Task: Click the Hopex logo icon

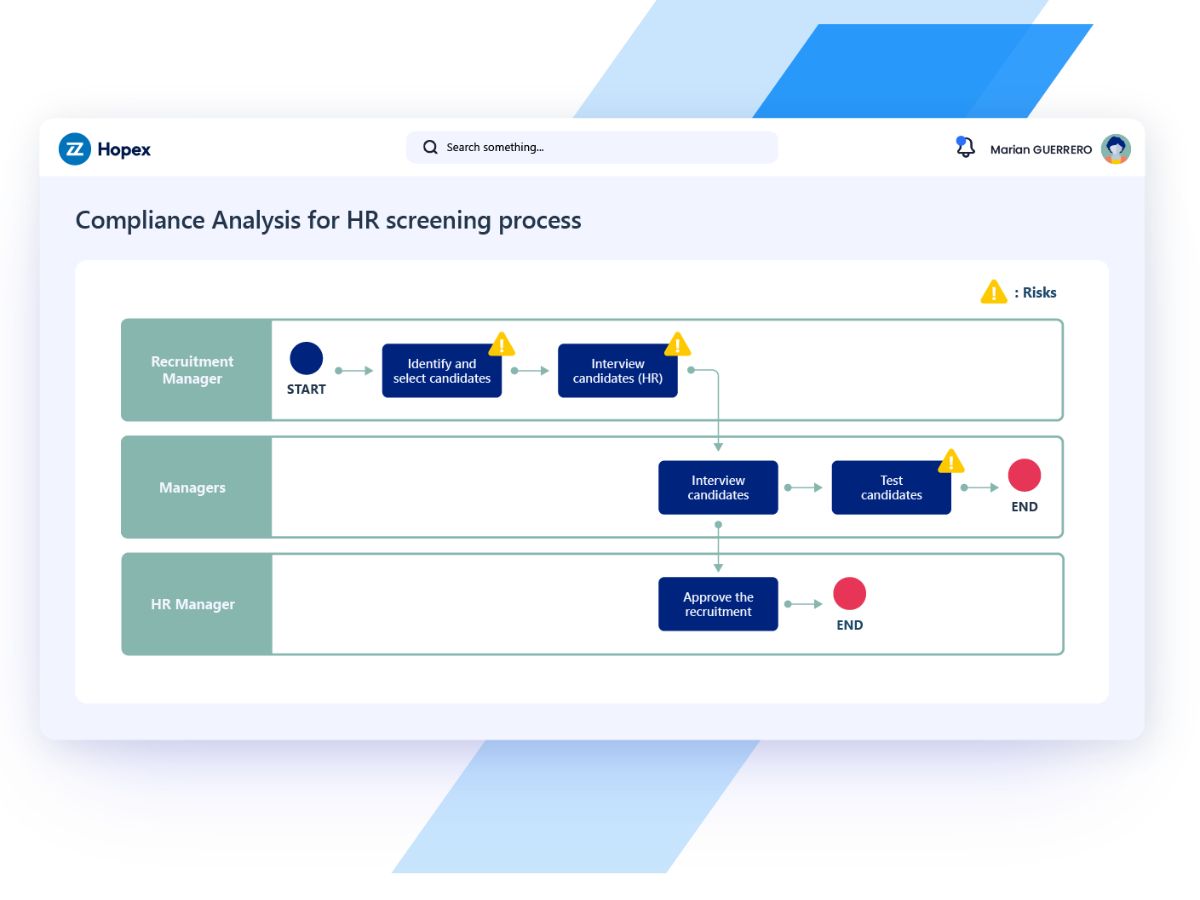Action: coord(75,149)
